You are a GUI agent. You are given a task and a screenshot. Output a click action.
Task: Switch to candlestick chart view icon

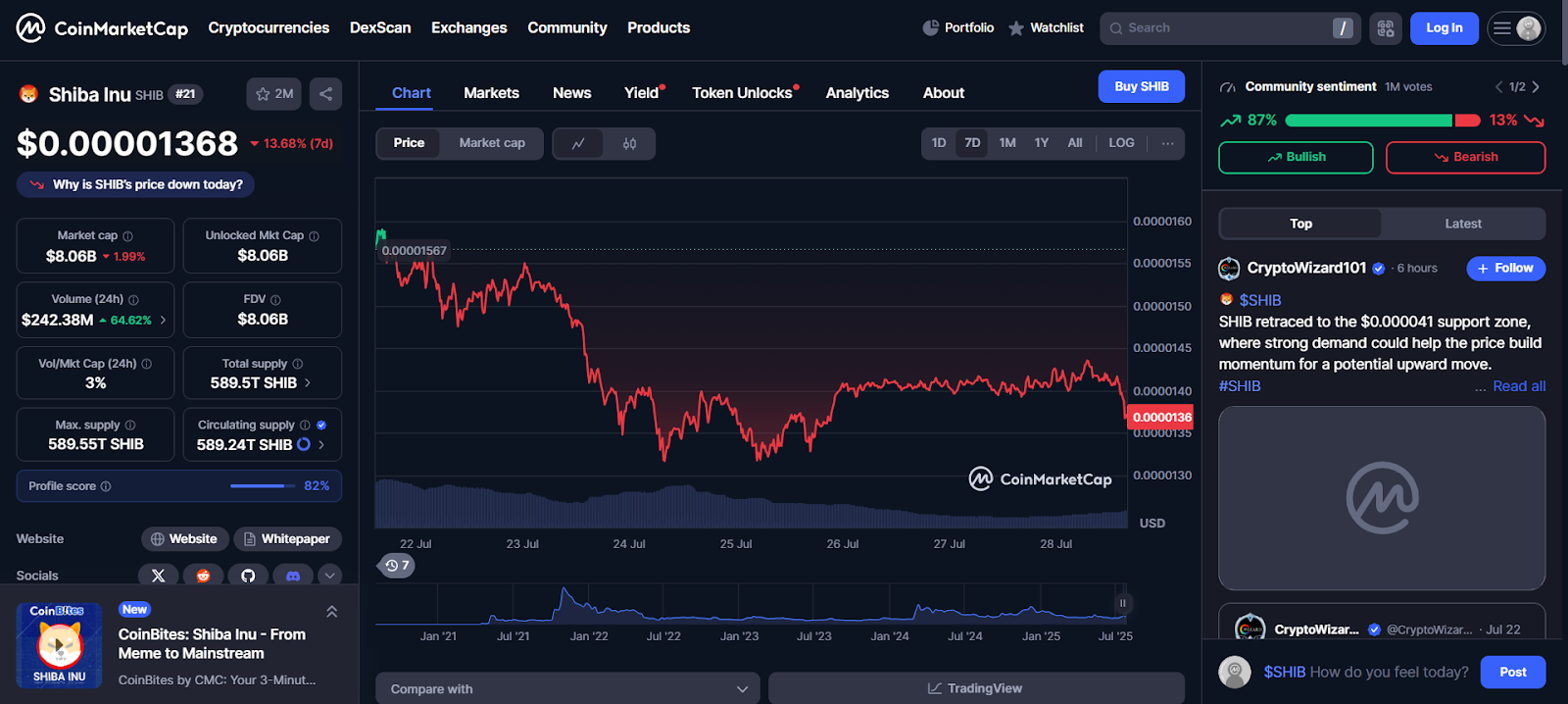point(629,143)
